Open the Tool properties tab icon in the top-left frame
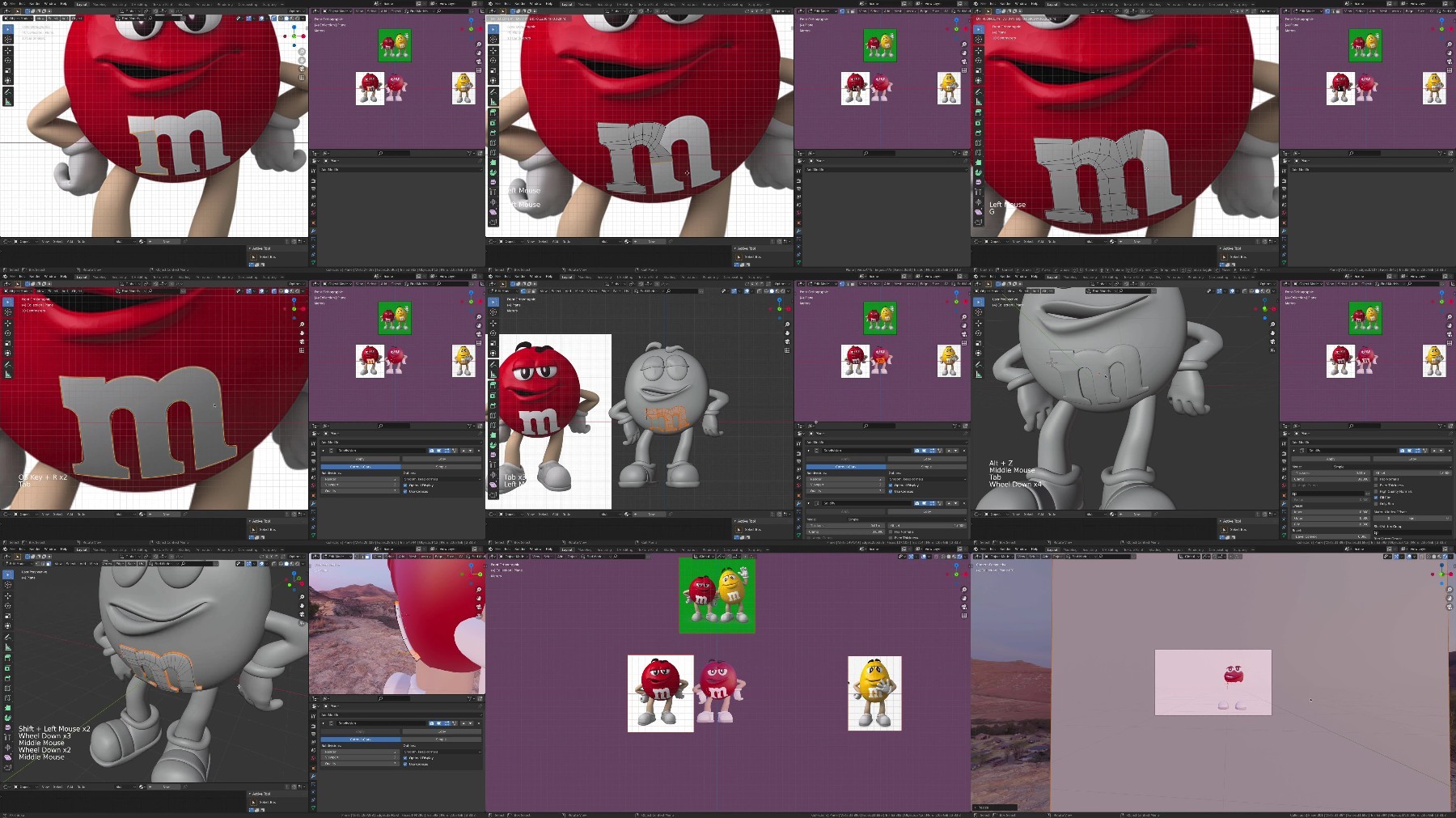Image resolution: width=1456 pixels, height=818 pixels. pyautogui.click(x=313, y=171)
